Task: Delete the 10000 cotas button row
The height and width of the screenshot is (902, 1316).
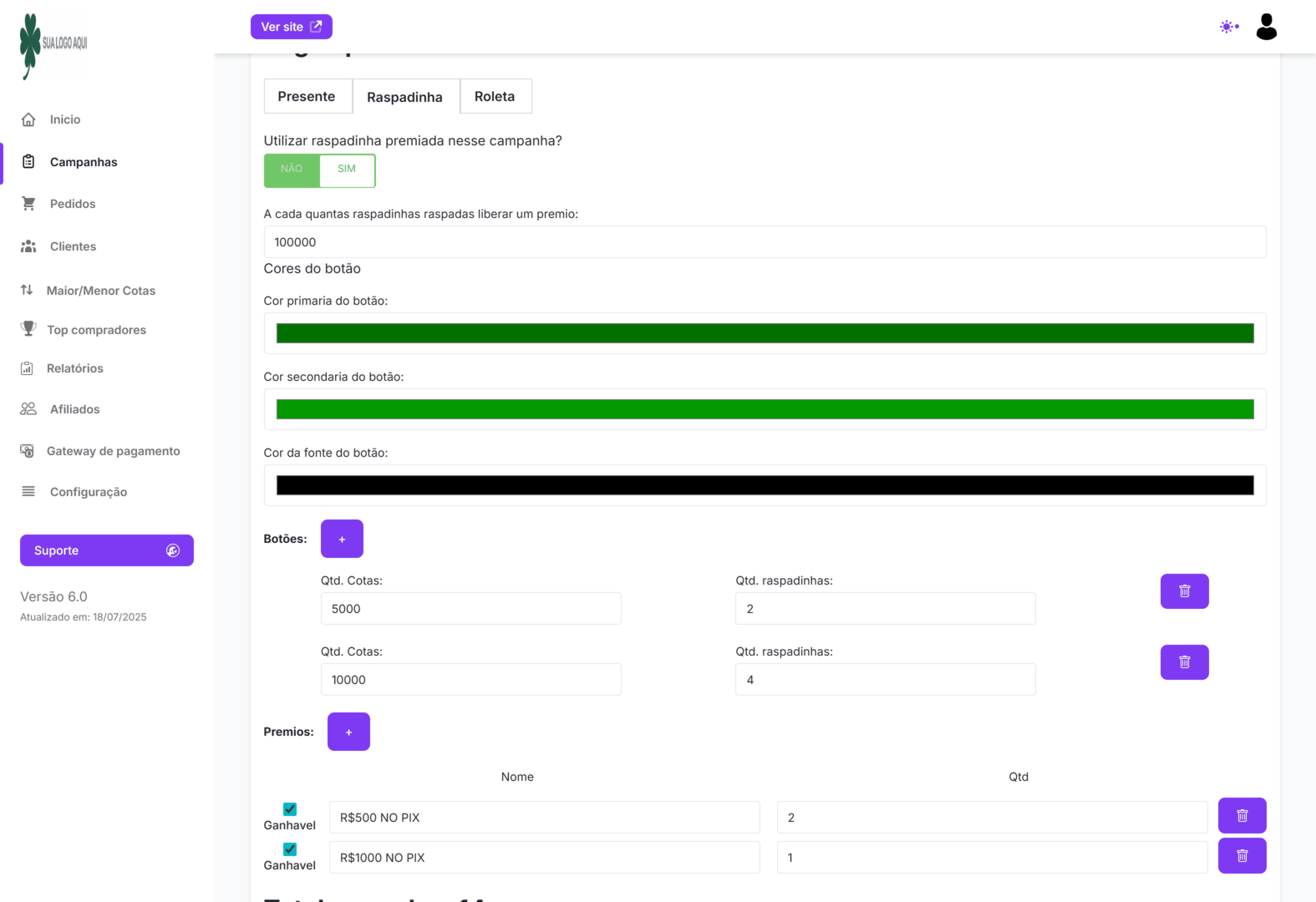Action: (1184, 662)
